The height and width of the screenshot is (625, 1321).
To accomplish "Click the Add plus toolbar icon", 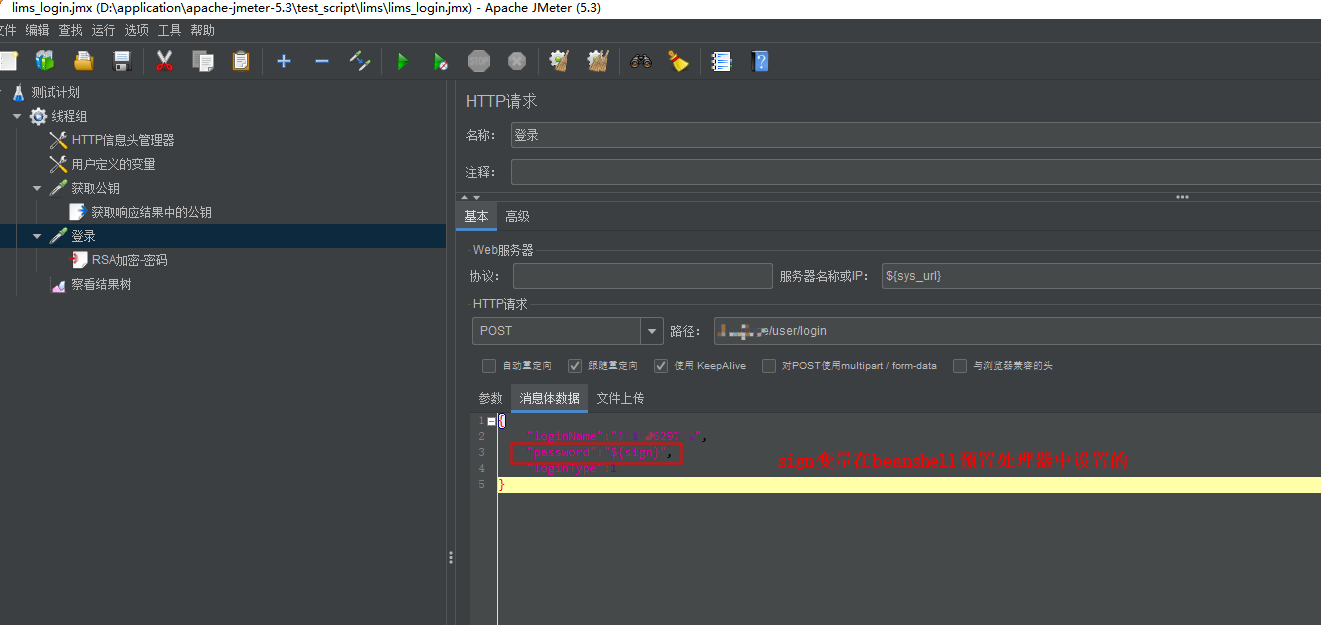I will (x=284, y=62).
